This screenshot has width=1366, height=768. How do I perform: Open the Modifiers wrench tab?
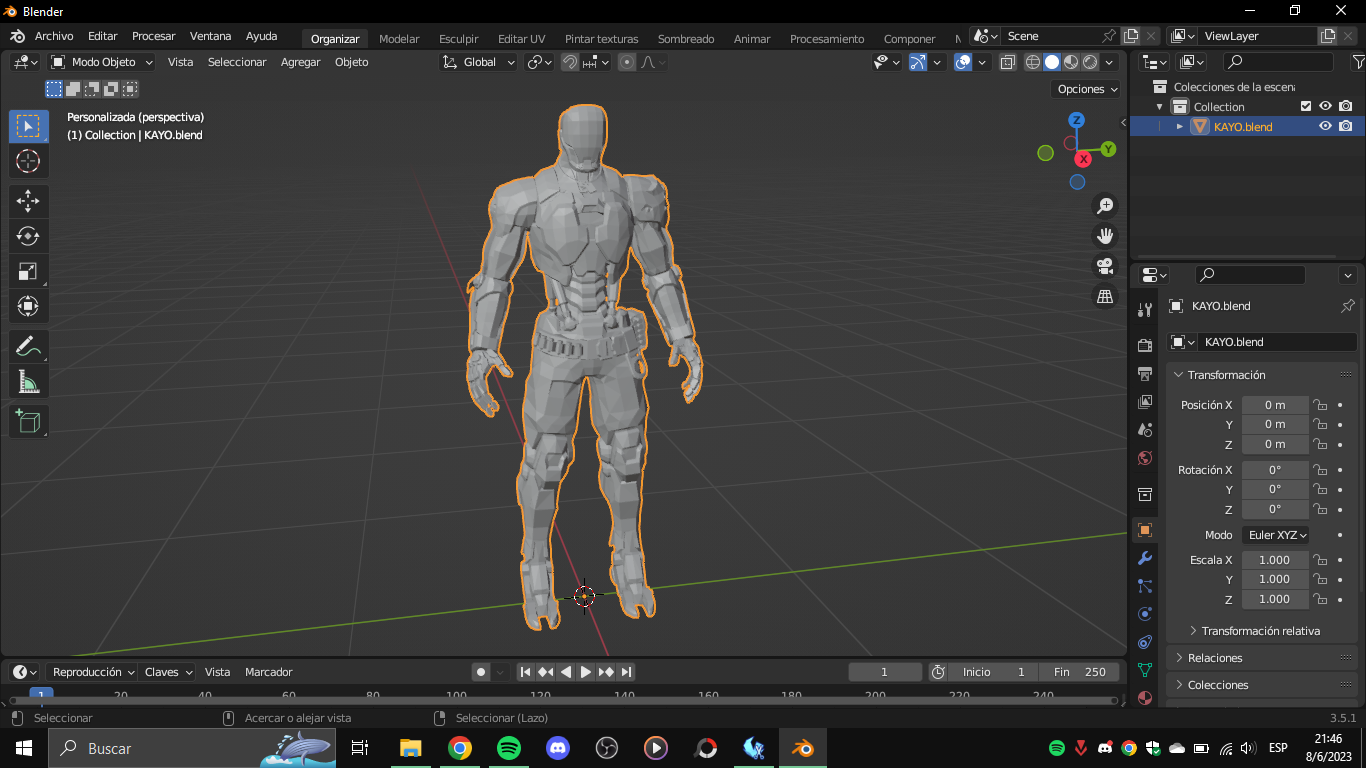tap(1145, 558)
